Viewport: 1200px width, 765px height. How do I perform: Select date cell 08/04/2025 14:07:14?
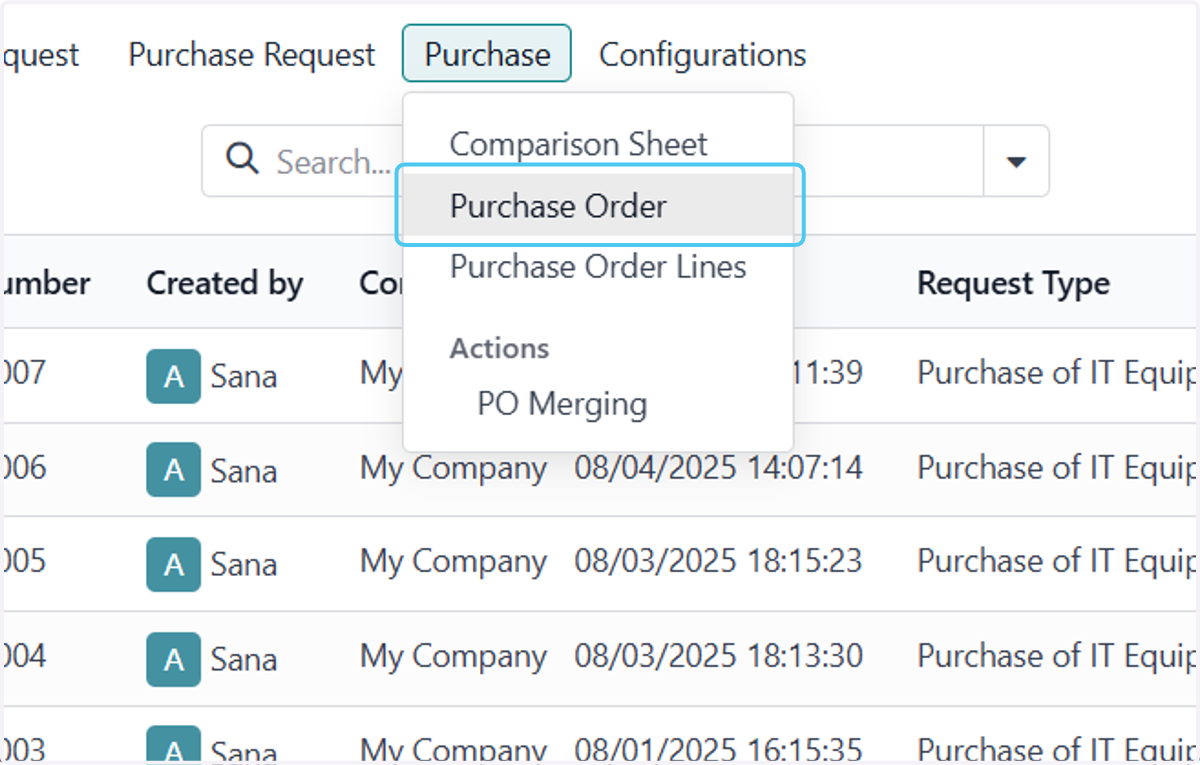pyautogui.click(x=718, y=467)
